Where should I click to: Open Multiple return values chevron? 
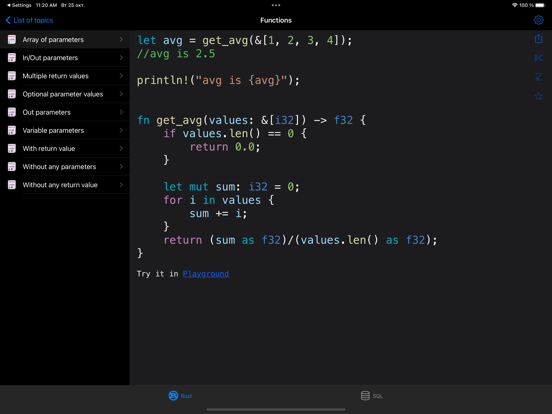click(121, 76)
